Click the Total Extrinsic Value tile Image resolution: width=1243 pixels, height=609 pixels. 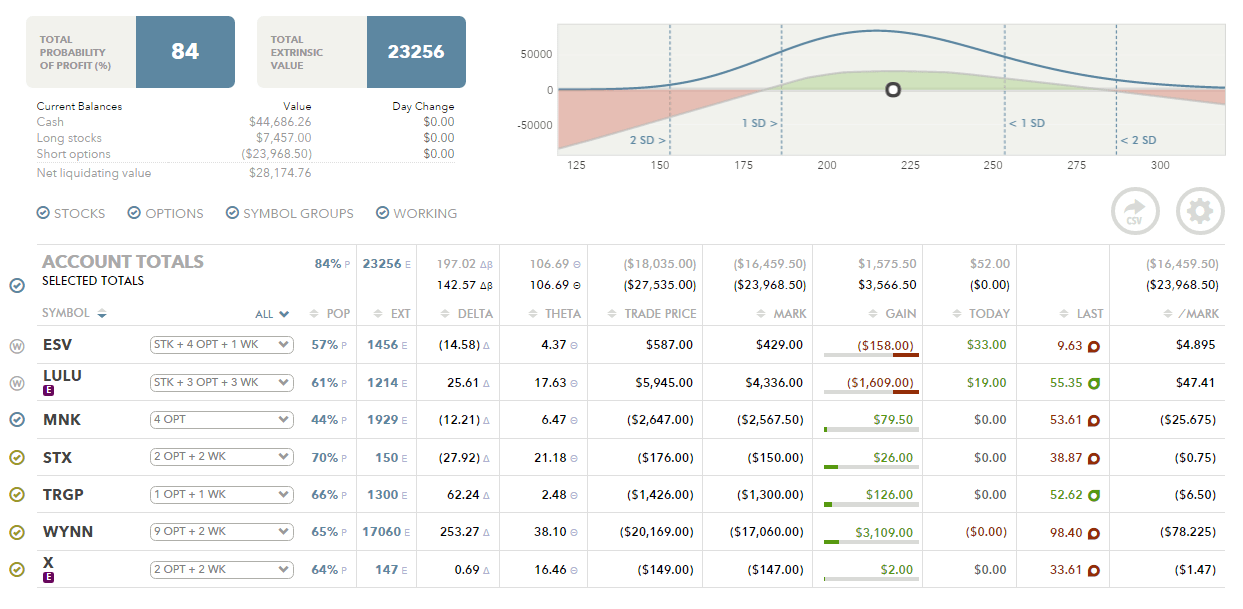(x=361, y=52)
